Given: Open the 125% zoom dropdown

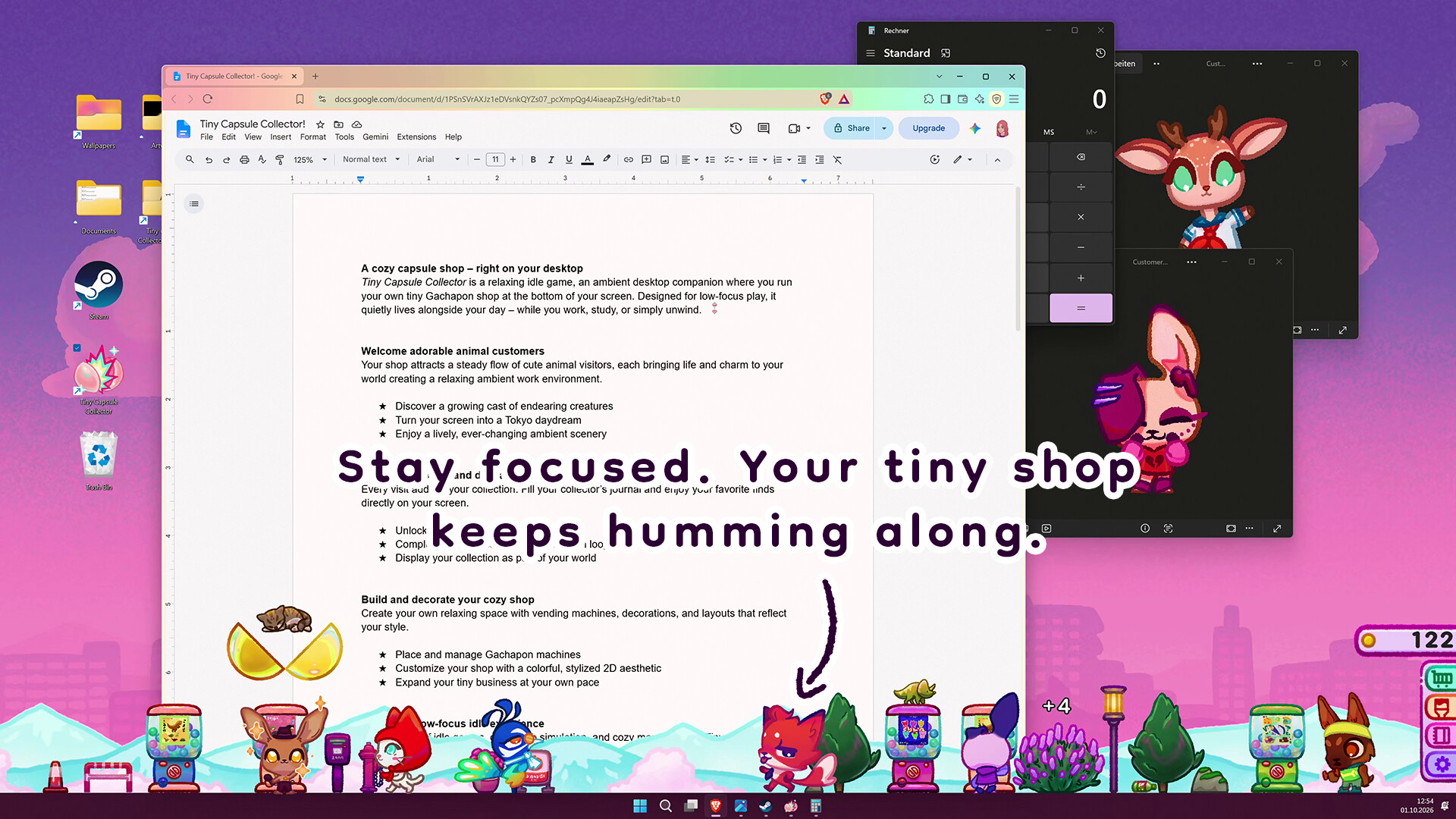Looking at the screenshot, I should coord(310,159).
